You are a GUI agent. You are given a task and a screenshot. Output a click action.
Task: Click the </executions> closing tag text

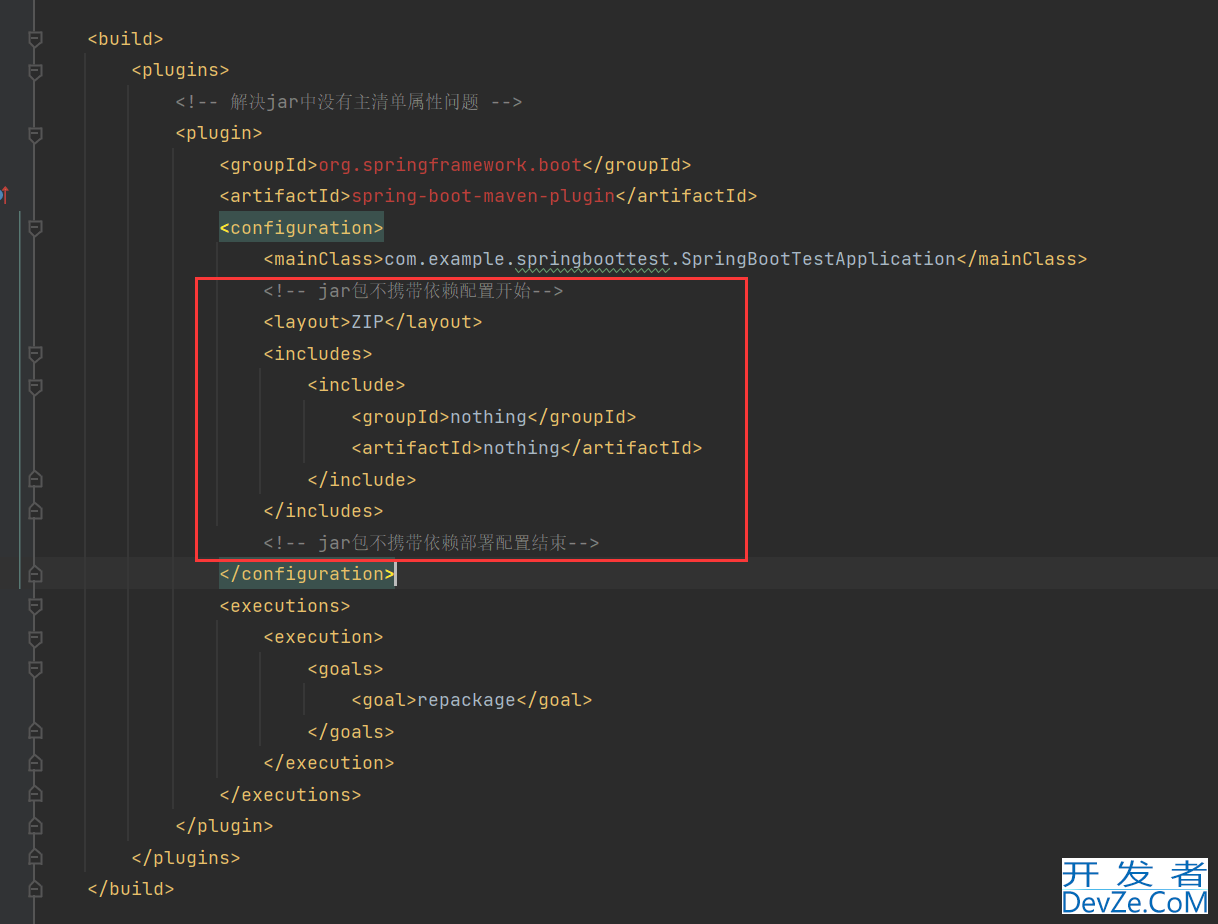click(x=291, y=795)
